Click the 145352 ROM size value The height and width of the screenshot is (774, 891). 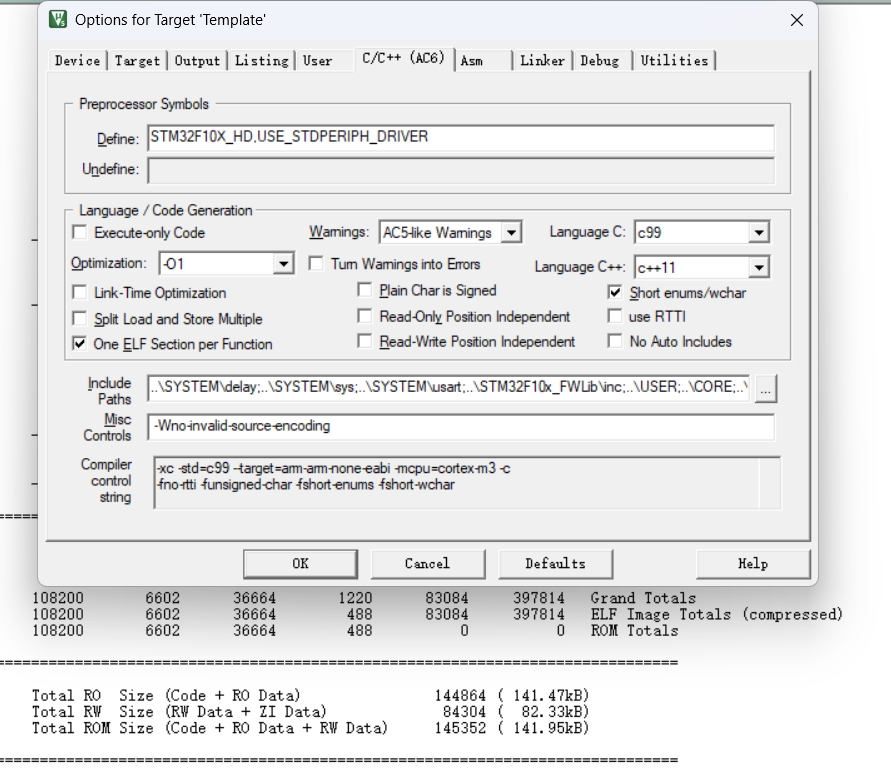click(460, 729)
